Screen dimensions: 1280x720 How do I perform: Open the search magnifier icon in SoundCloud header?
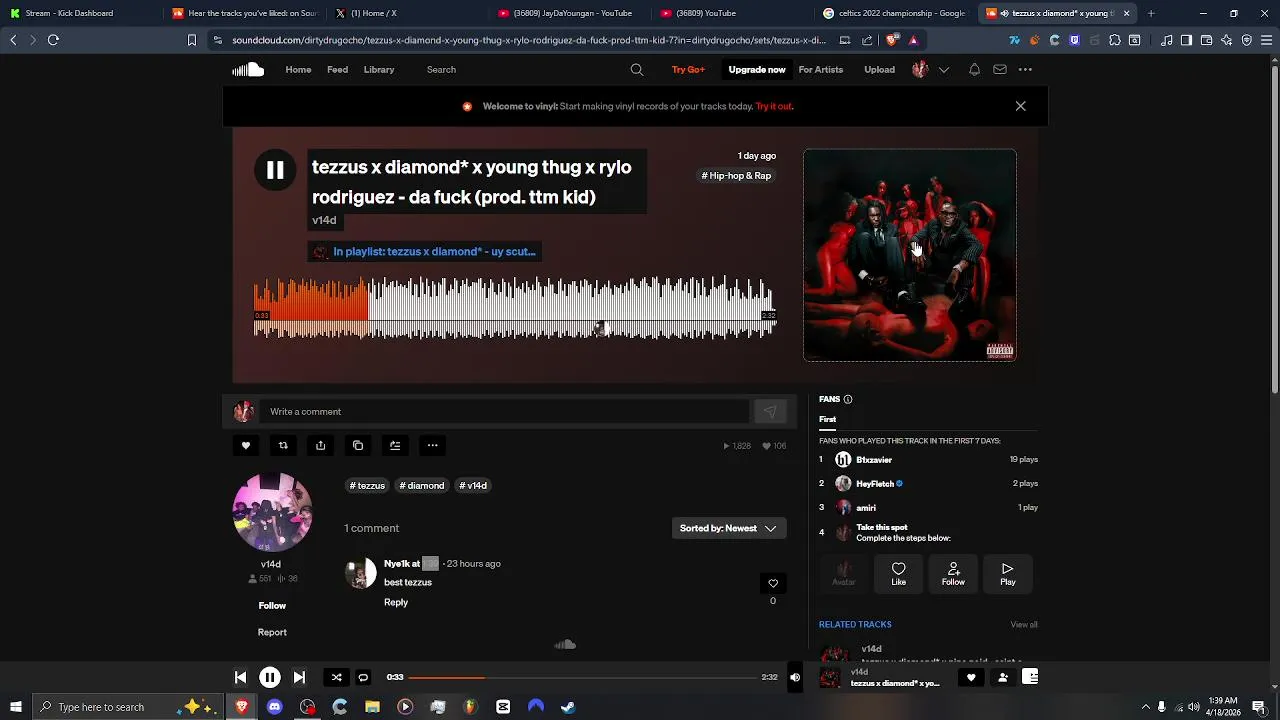pyautogui.click(x=637, y=69)
